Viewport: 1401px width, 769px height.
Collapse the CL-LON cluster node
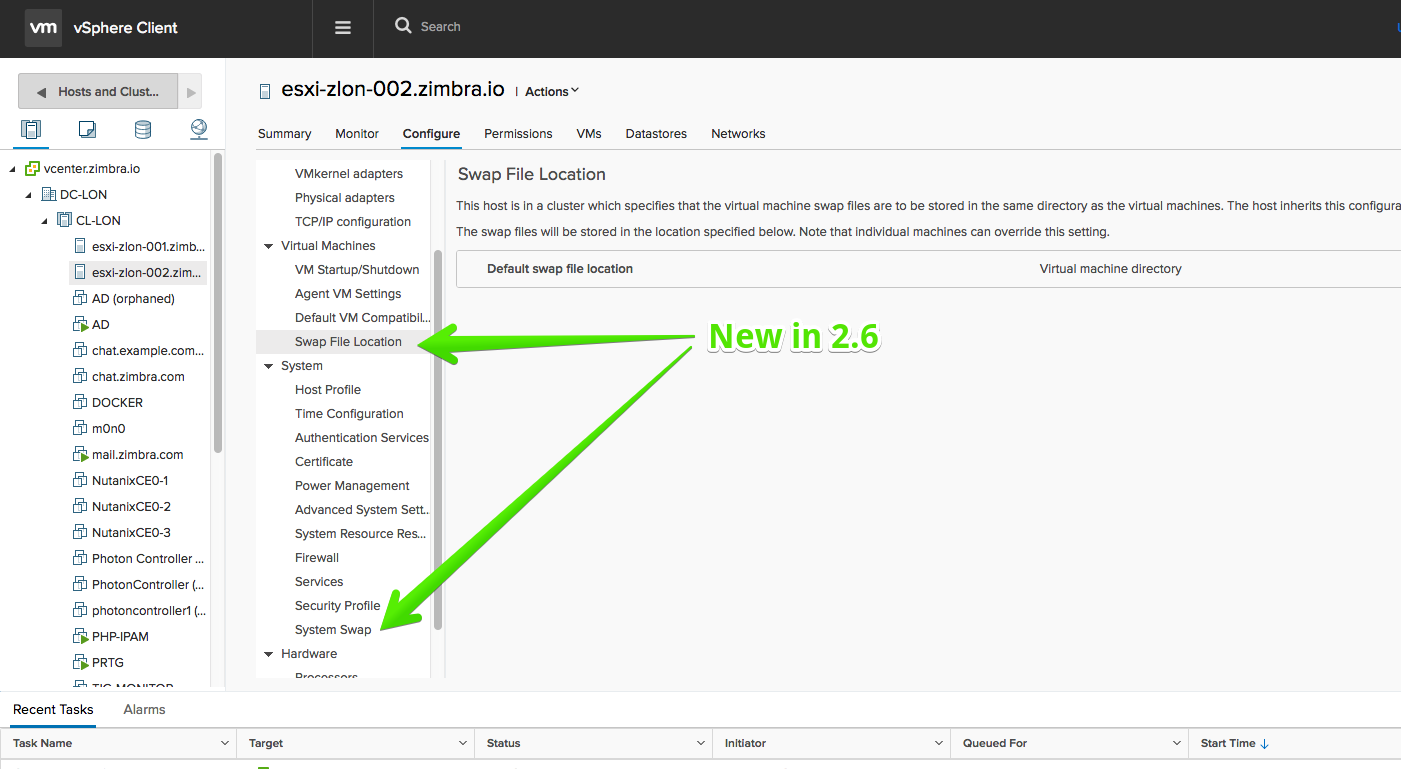(45, 221)
